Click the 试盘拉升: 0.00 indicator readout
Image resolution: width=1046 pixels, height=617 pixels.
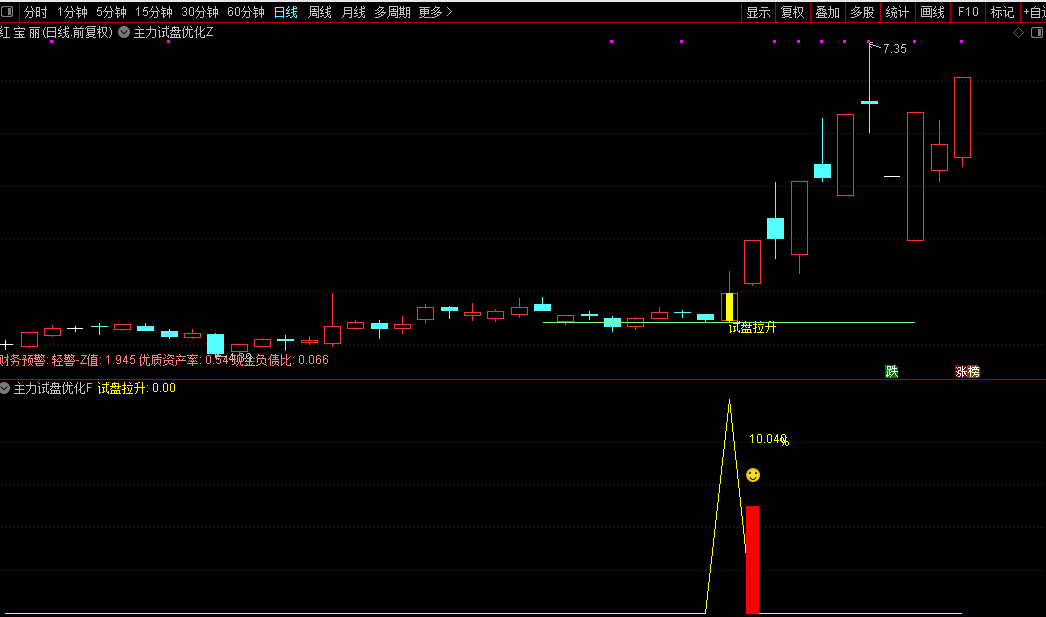137,388
